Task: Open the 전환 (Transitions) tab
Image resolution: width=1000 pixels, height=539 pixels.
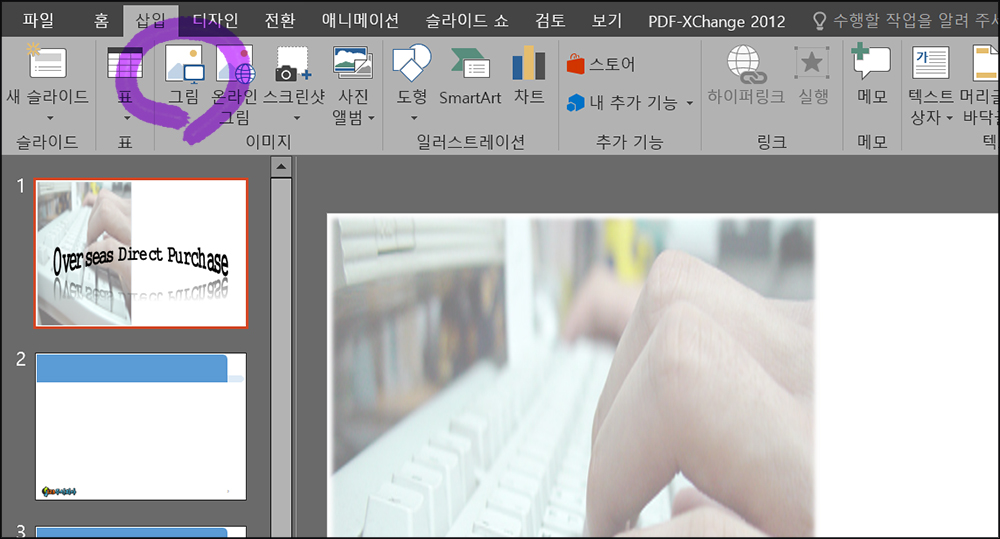Action: tap(280, 20)
